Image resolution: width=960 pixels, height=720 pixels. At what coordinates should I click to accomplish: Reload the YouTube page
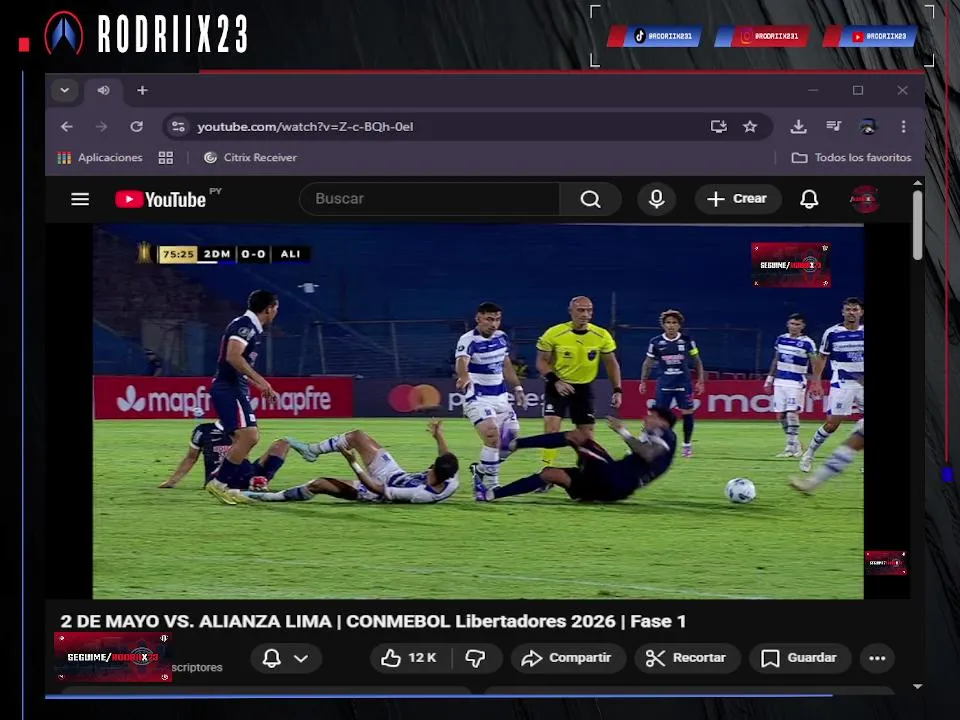pyautogui.click(x=137, y=127)
